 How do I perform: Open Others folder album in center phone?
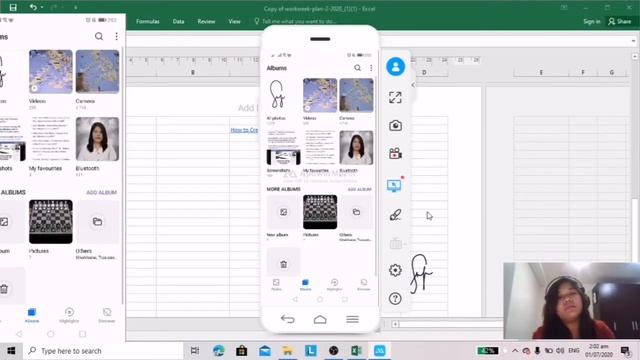pyautogui.click(x=356, y=212)
